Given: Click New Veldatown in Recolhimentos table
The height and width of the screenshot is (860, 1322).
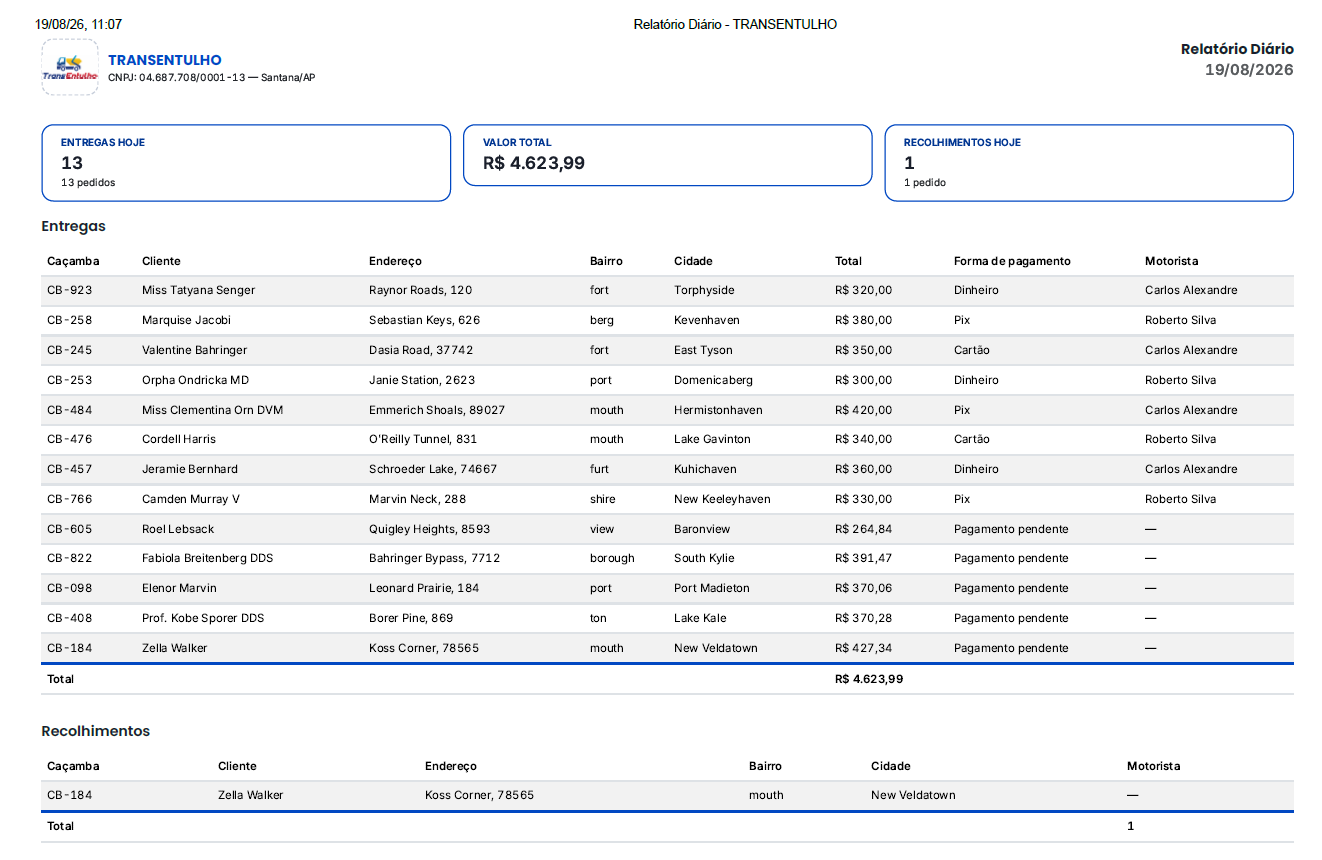Looking at the screenshot, I should (913, 795).
